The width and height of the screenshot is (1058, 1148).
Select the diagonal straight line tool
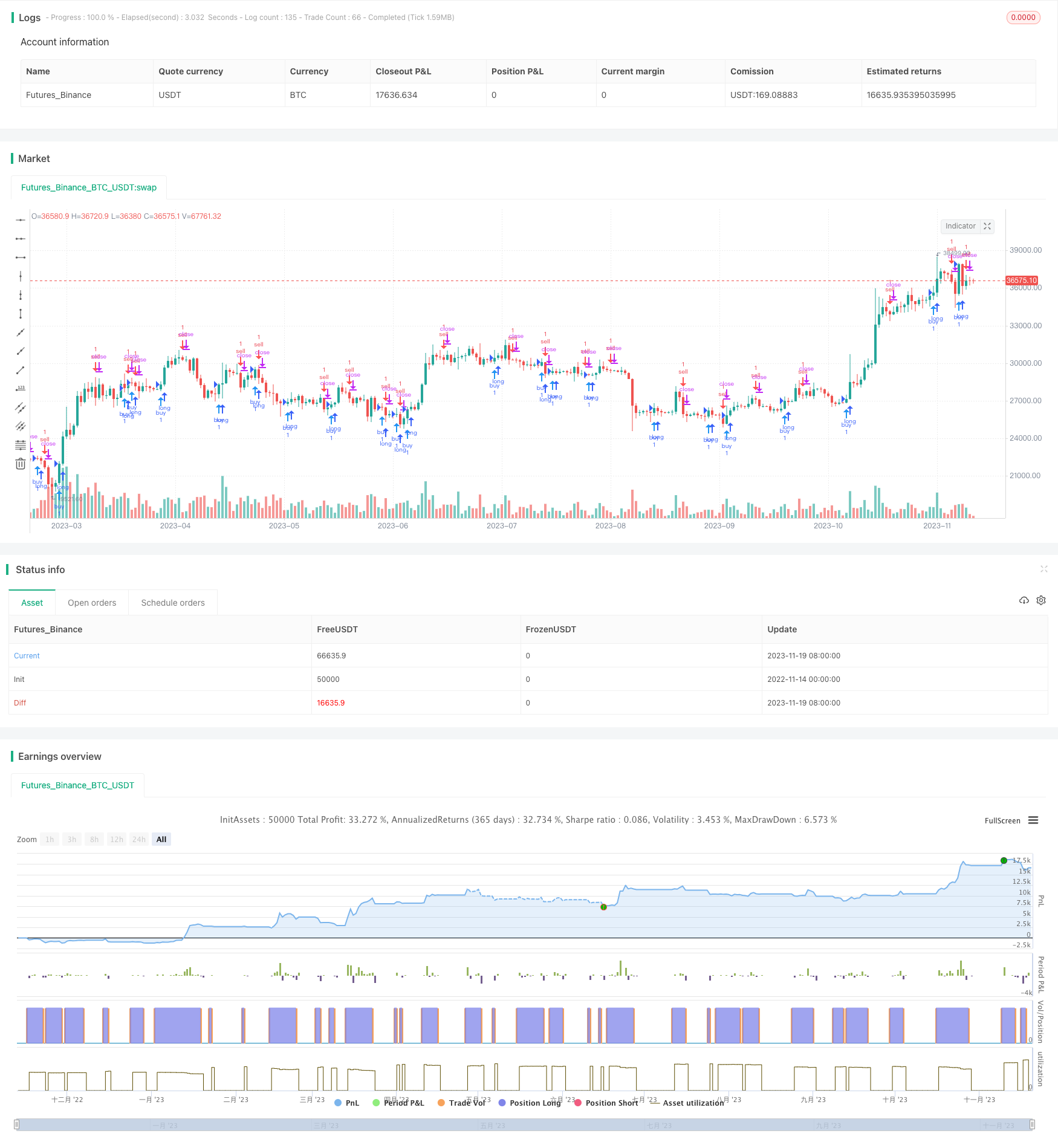pos(21,332)
